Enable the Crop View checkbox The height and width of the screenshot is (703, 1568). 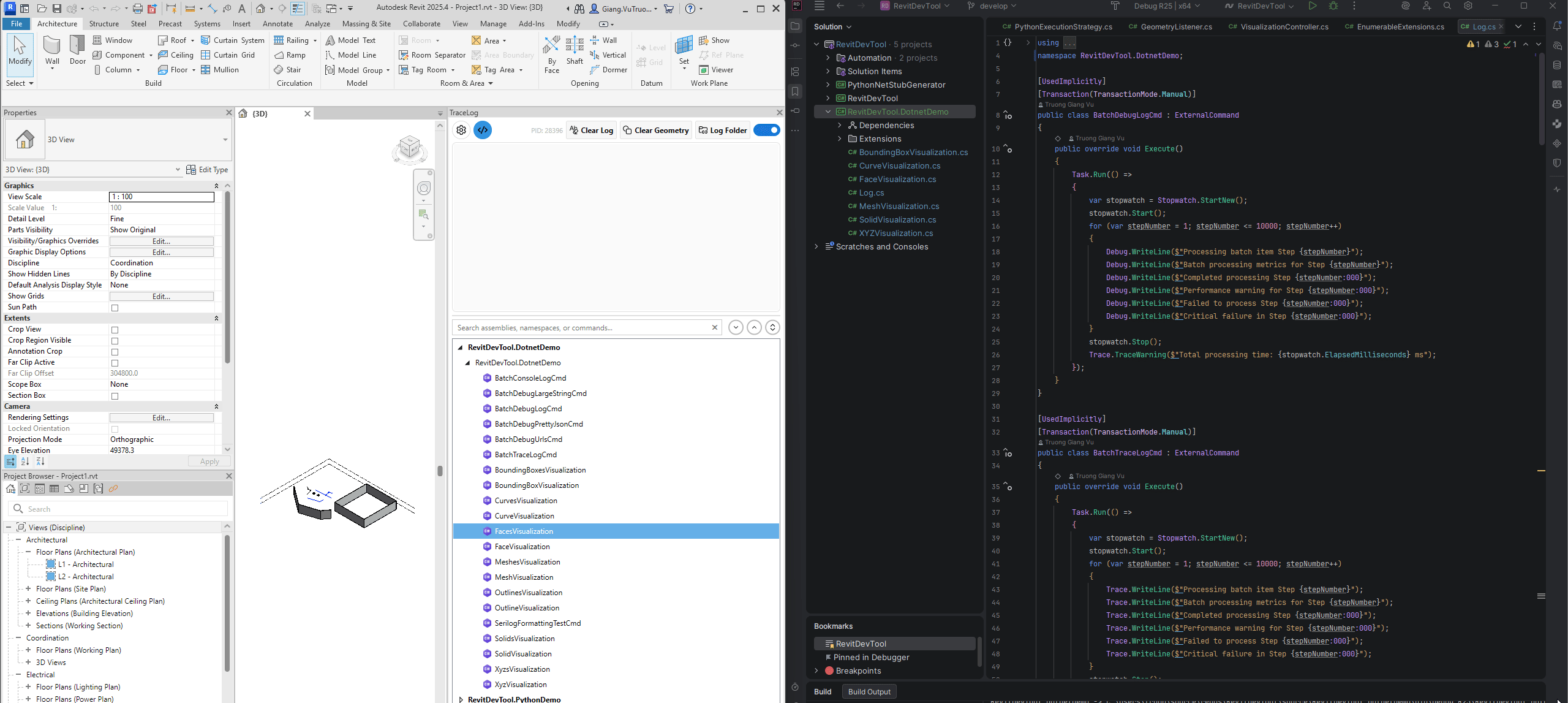coord(115,330)
